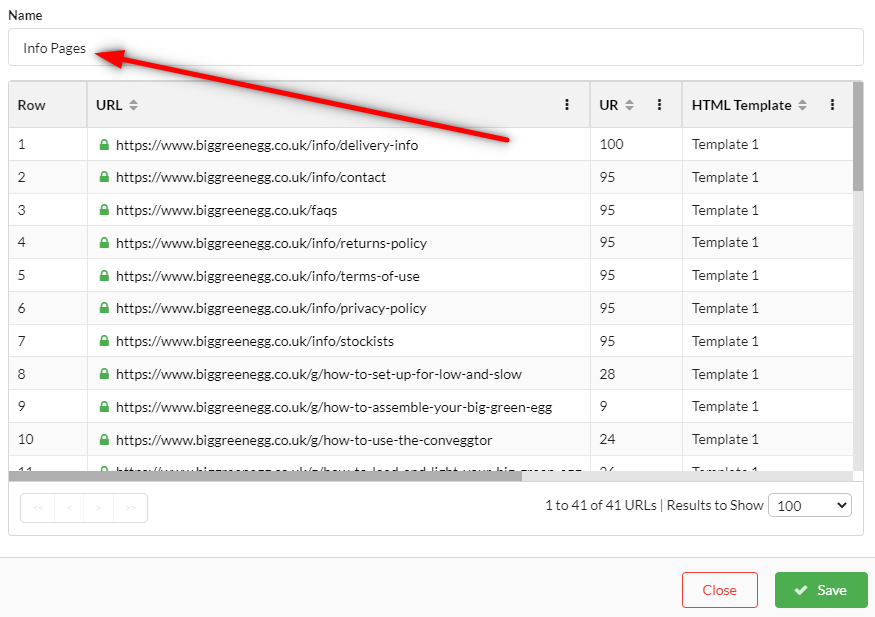Image resolution: width=875 pixels, height=617 pixels.
Task: Select the info/stockists URL text
Action: pyautogui.click(x=254, y=341)
